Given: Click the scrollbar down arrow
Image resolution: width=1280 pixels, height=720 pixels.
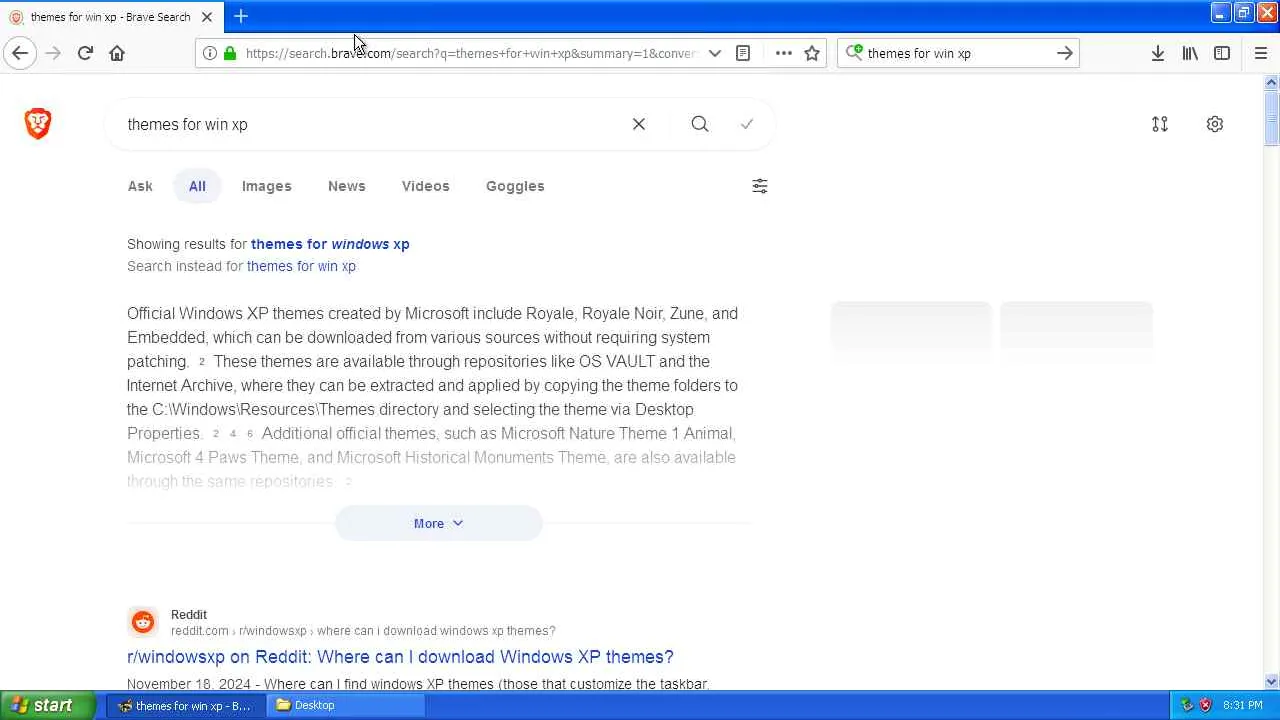Looking at the screenshot, I should click(1271, 681).
